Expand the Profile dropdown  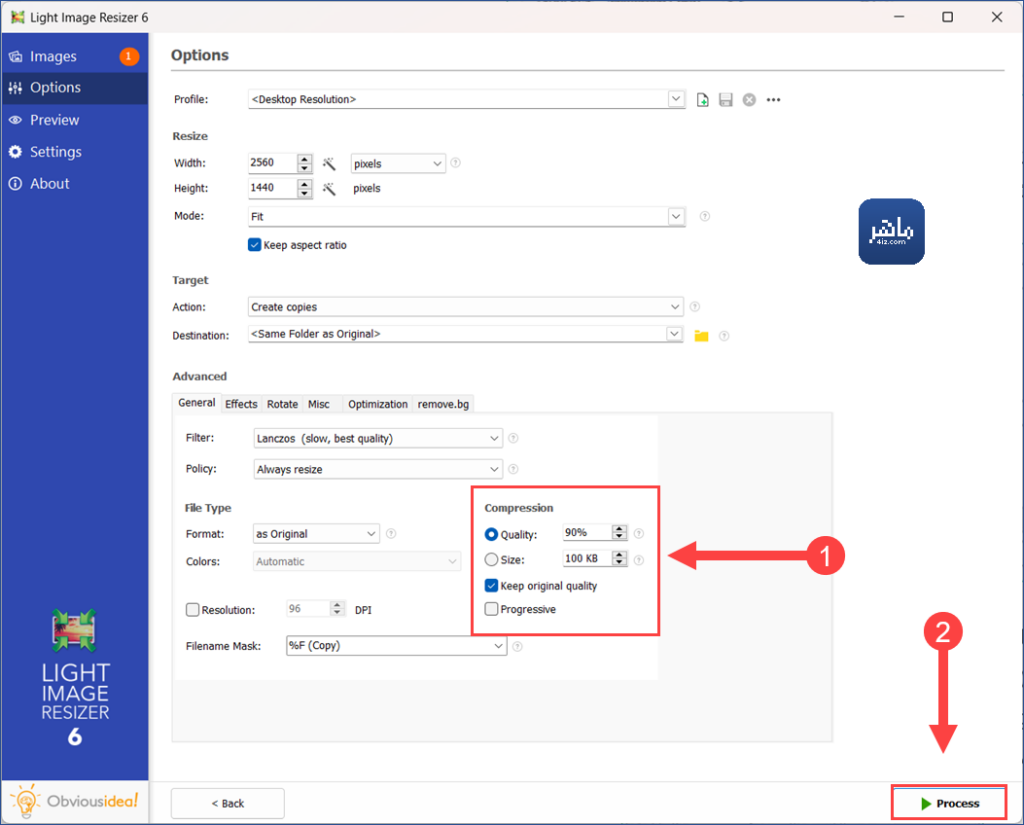pyautogui.click(x=676, y=99)
